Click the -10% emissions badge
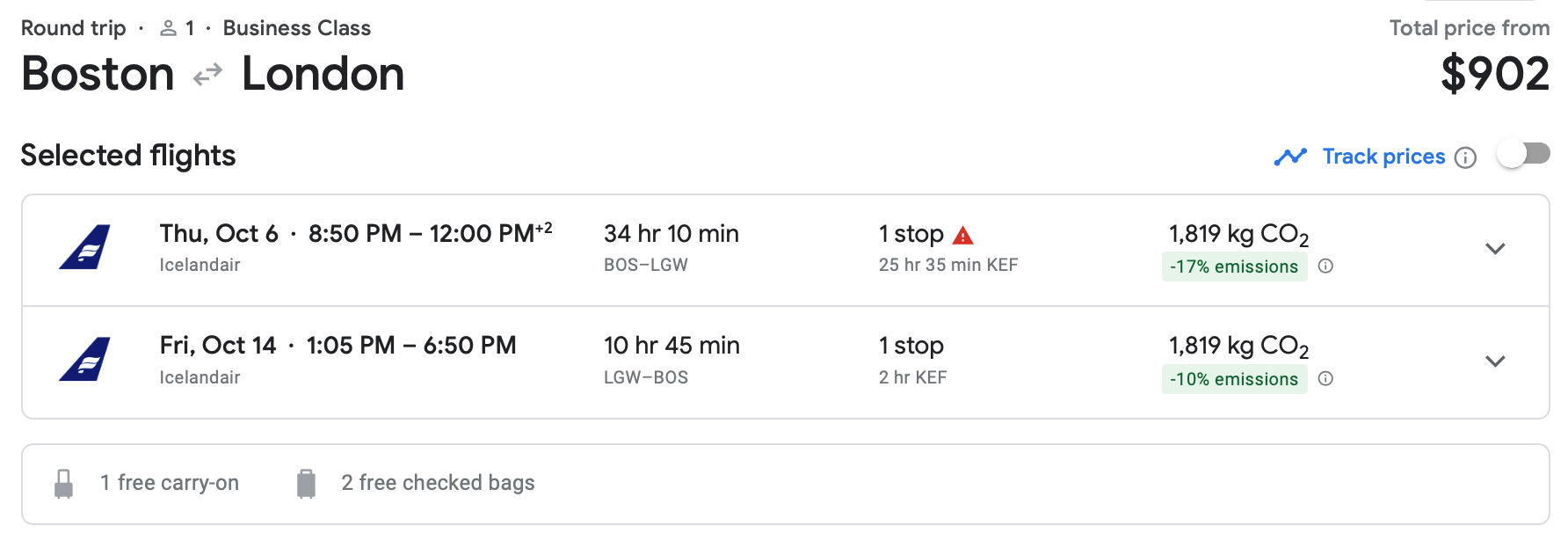The width and height of the screenshot is (1568, 533). 1233,379
